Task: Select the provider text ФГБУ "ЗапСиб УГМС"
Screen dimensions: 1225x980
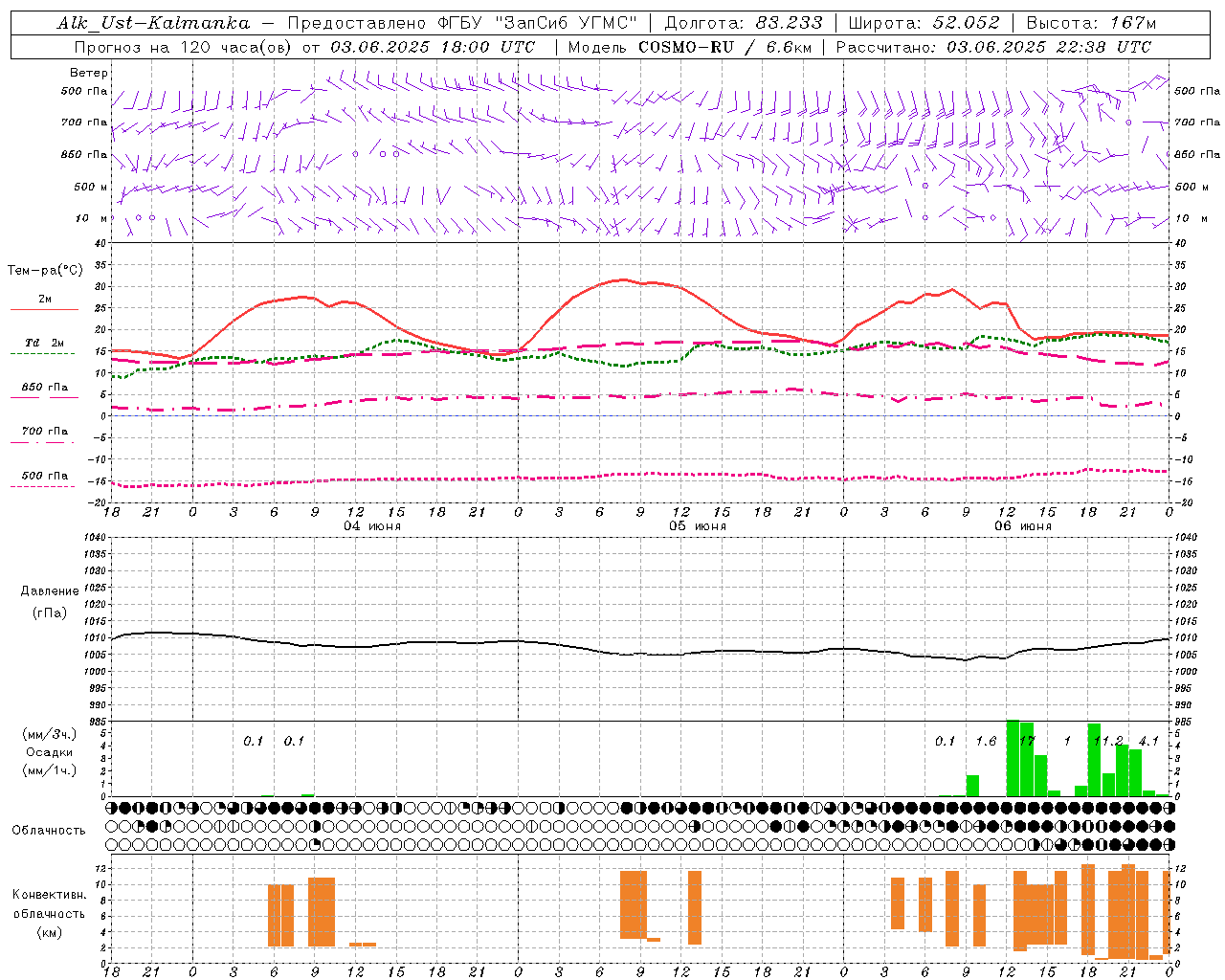Action: [x=537, y=23]
